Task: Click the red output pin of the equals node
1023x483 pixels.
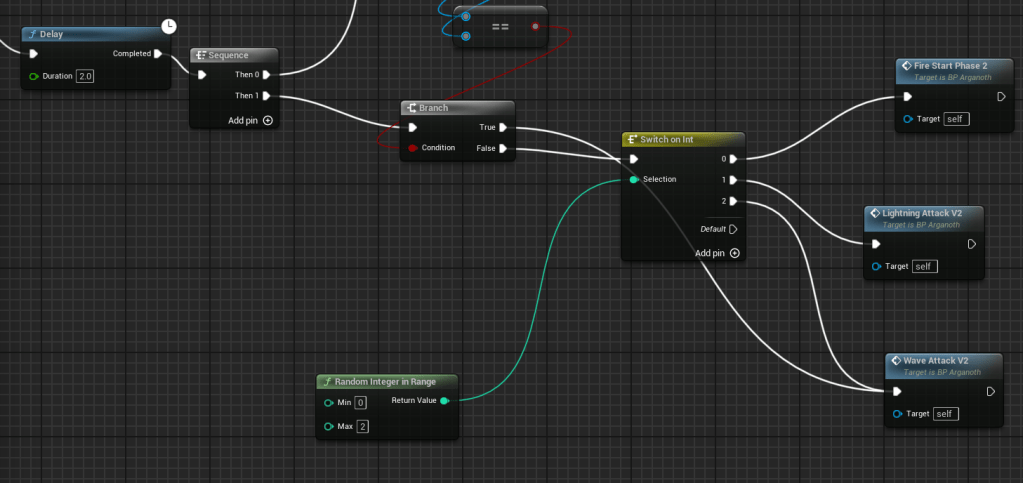Action: pos(537,26)
